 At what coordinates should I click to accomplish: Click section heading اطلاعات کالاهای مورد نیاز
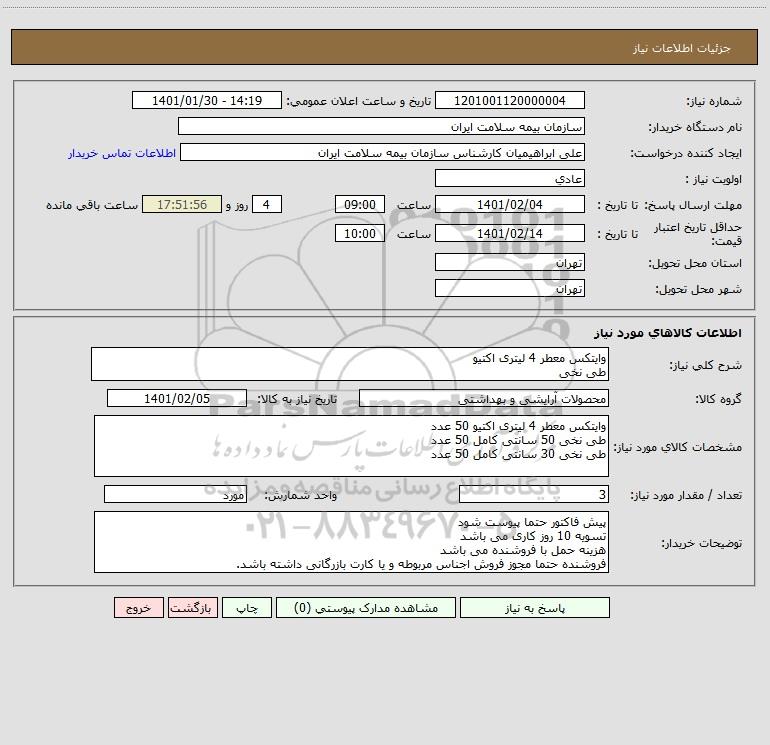pos(668,333)
